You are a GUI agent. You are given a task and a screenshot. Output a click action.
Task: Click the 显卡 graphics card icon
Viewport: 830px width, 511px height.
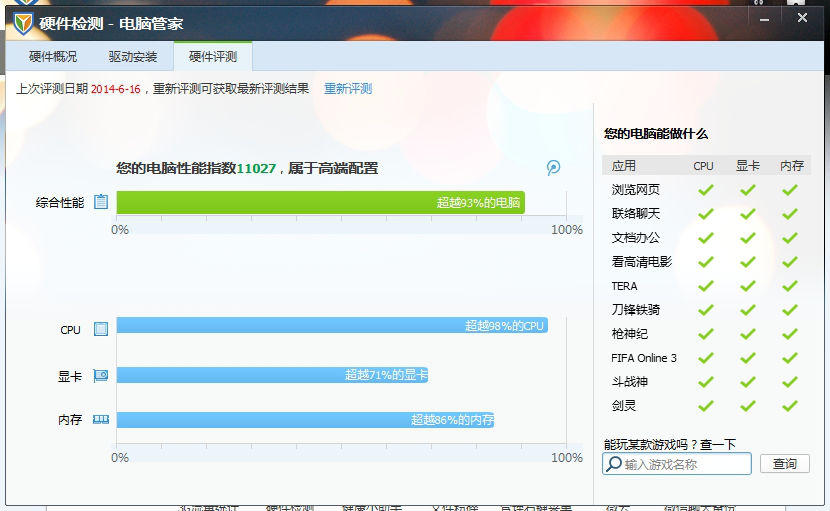(101, 375)
